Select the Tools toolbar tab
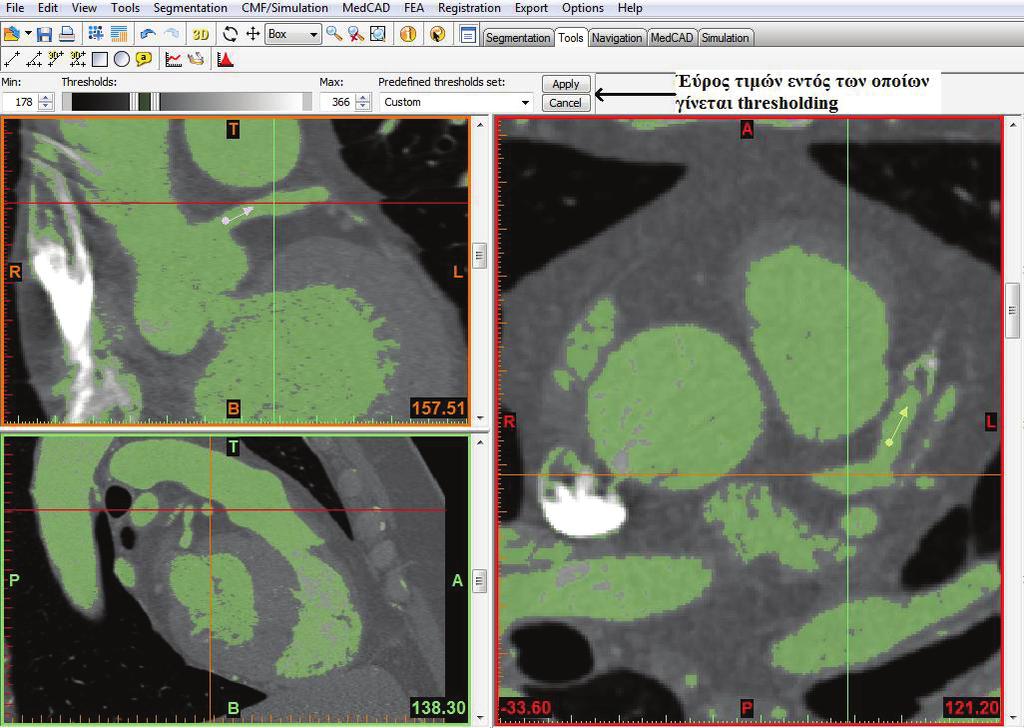 point(571,37)
